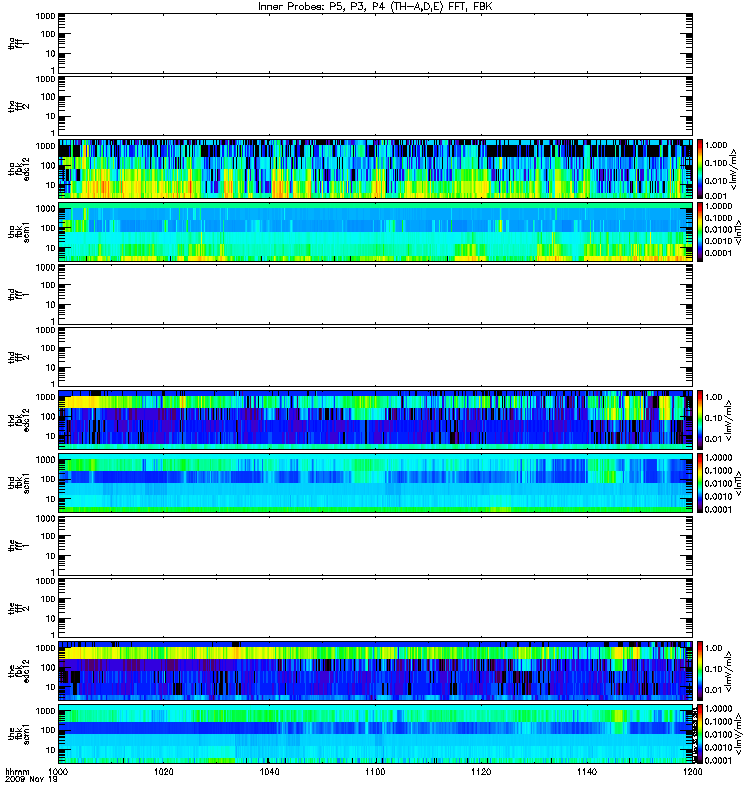Screen dimensions: 750x800
Task: Click the color bar beside thd fbk scm1
Action: [x=700, y=483]
